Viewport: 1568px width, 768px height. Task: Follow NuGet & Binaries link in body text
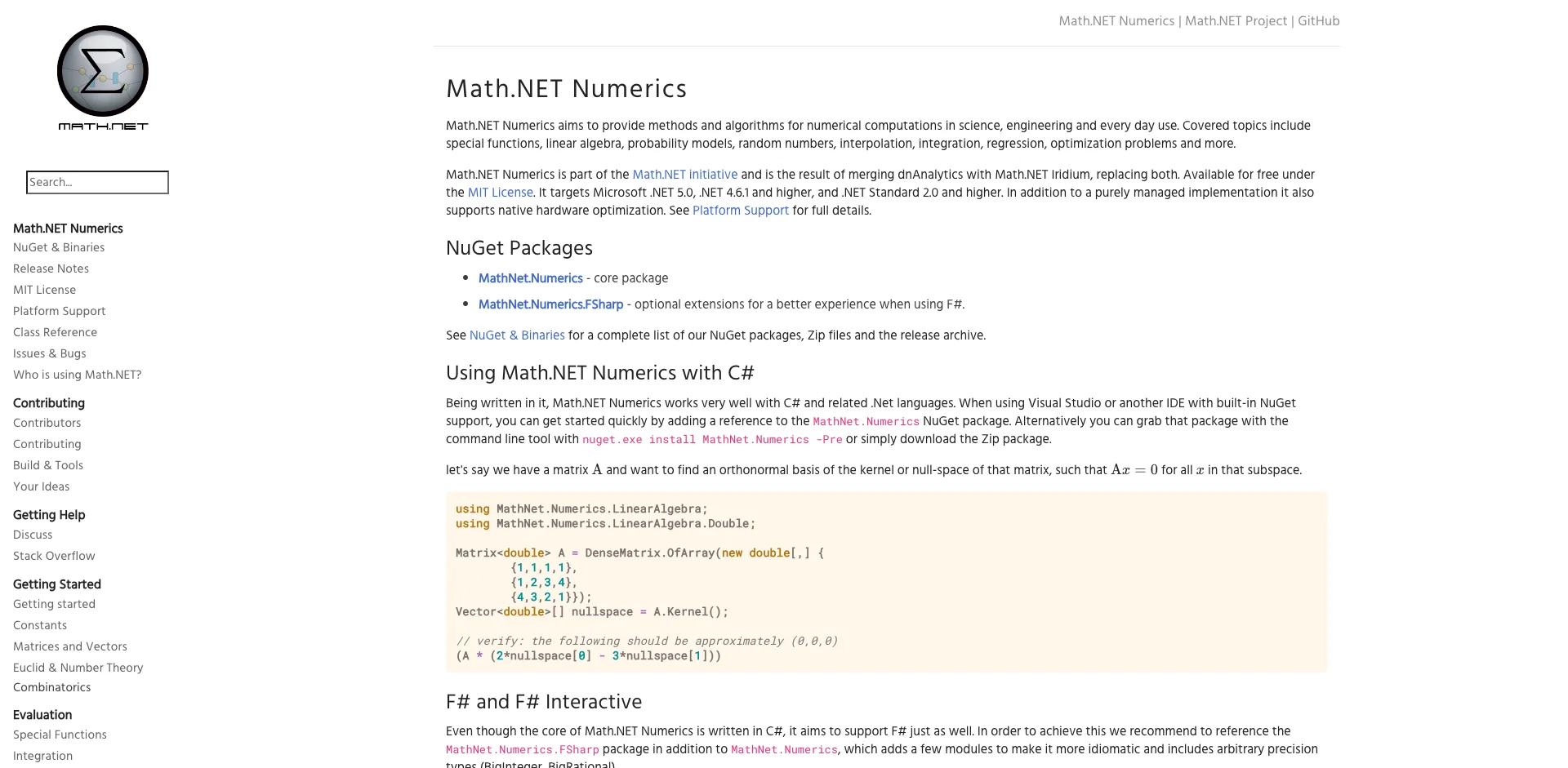pyautogui.click(x=517, y=335)
